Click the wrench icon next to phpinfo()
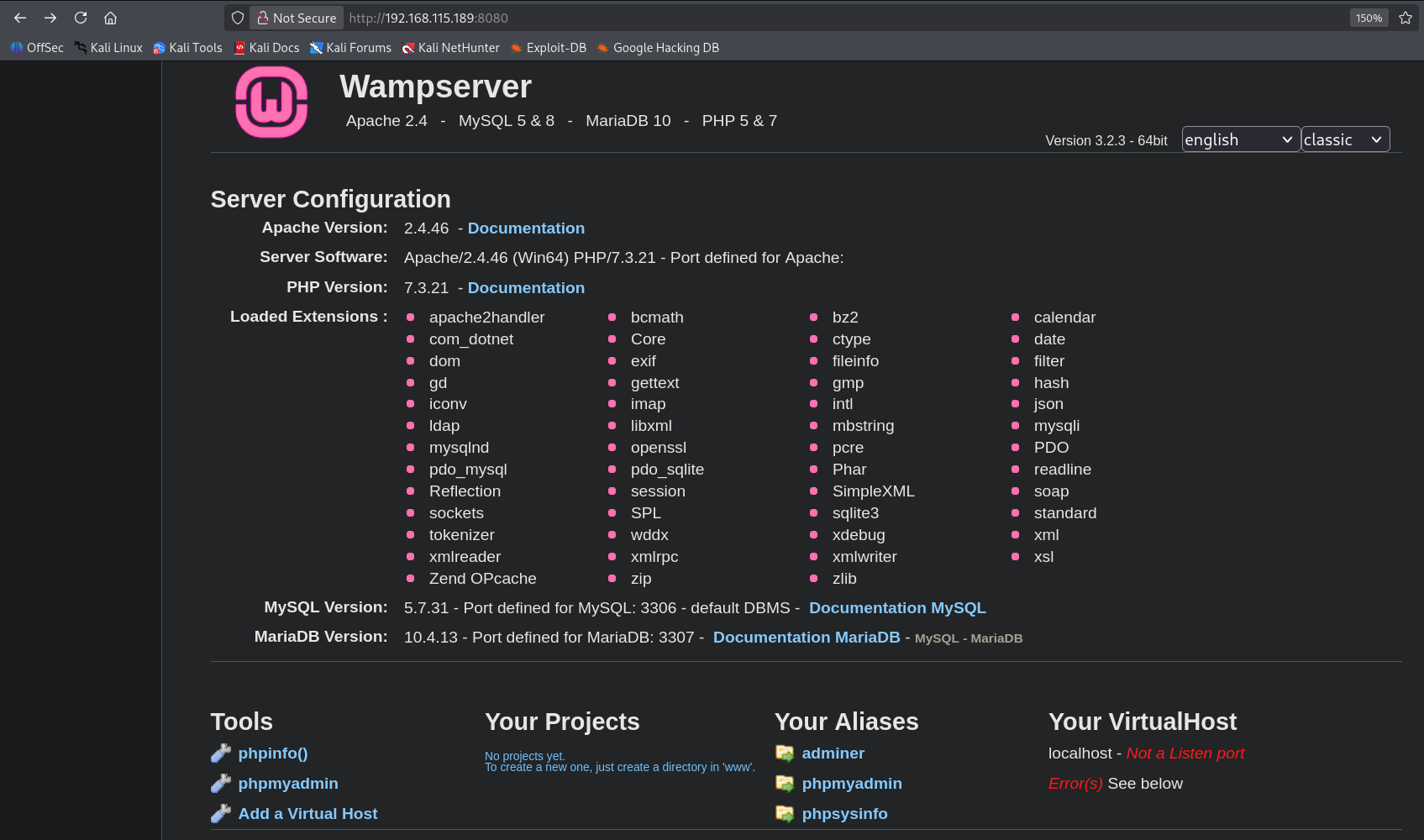Image resolution: width=1424 pixels, height=840 pixels. (221, 753)
